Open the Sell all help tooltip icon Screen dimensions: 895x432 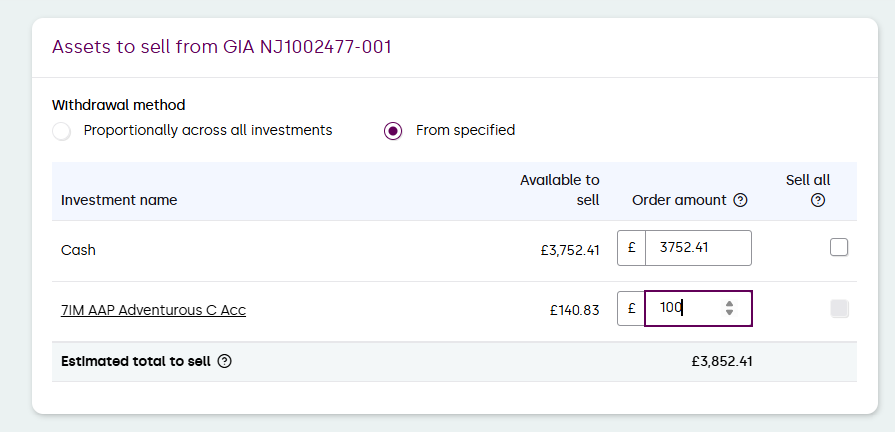point(818,200)
